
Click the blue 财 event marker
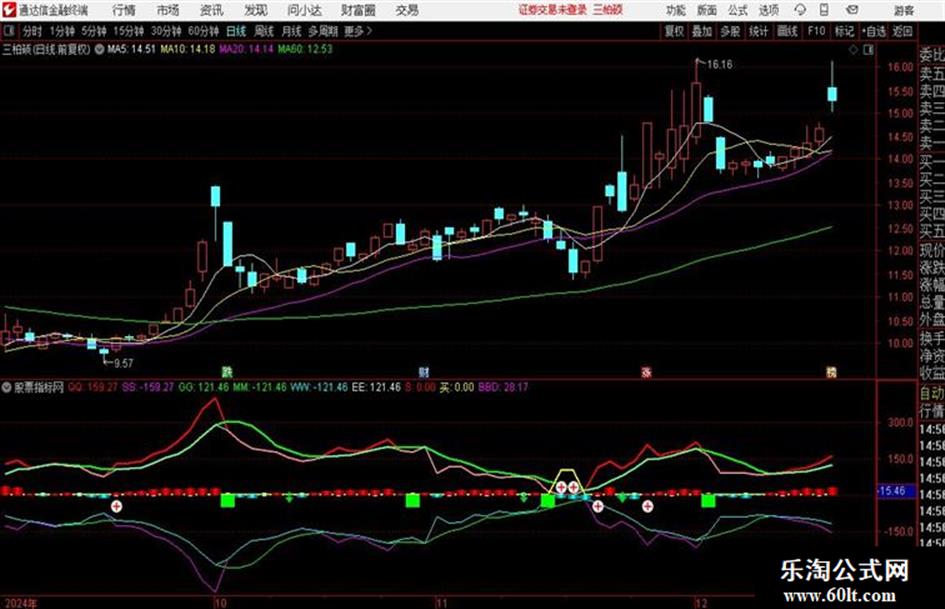[424, 372]
